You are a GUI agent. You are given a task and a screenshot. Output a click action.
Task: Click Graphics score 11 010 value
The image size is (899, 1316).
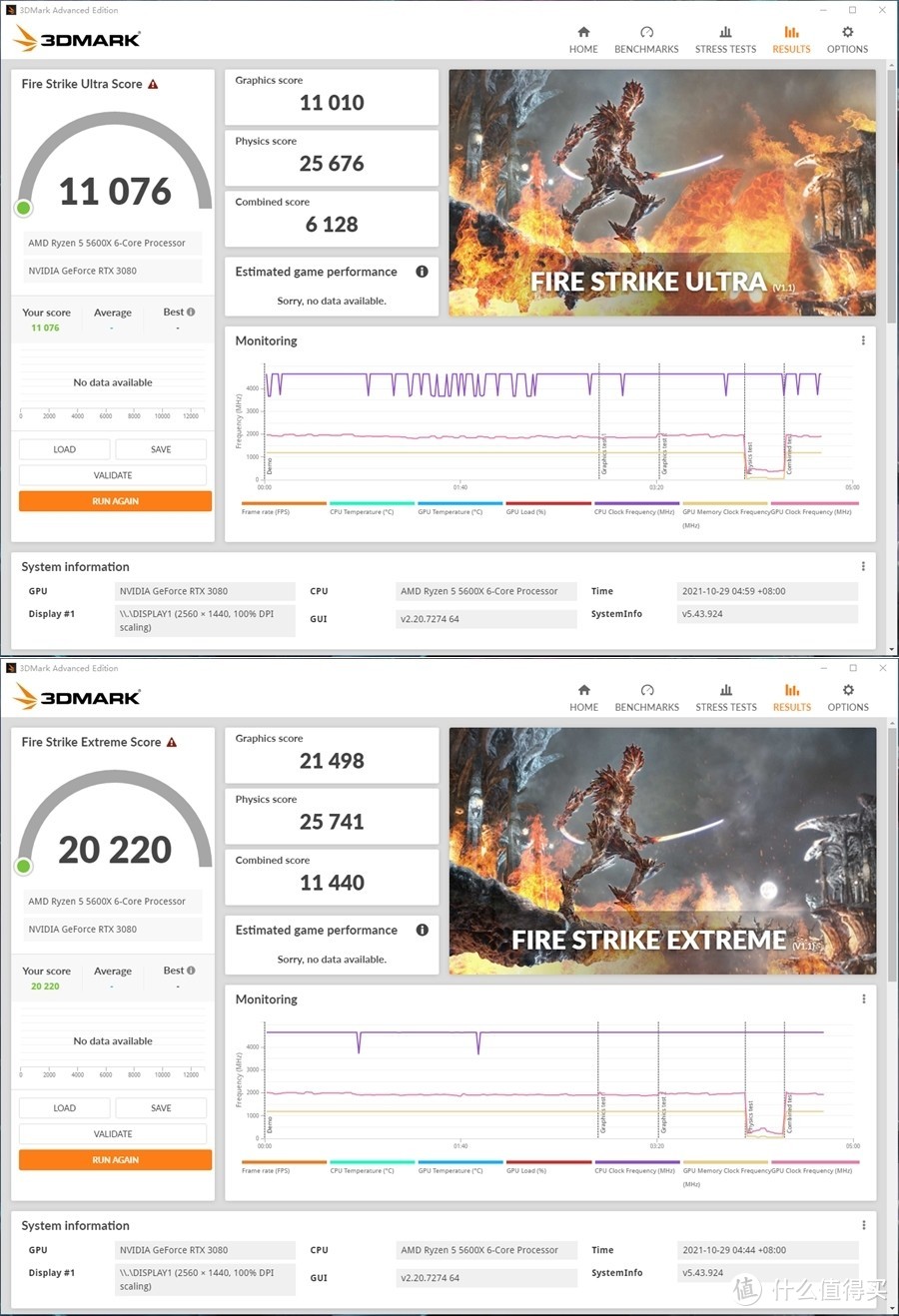tap(332, 103)
